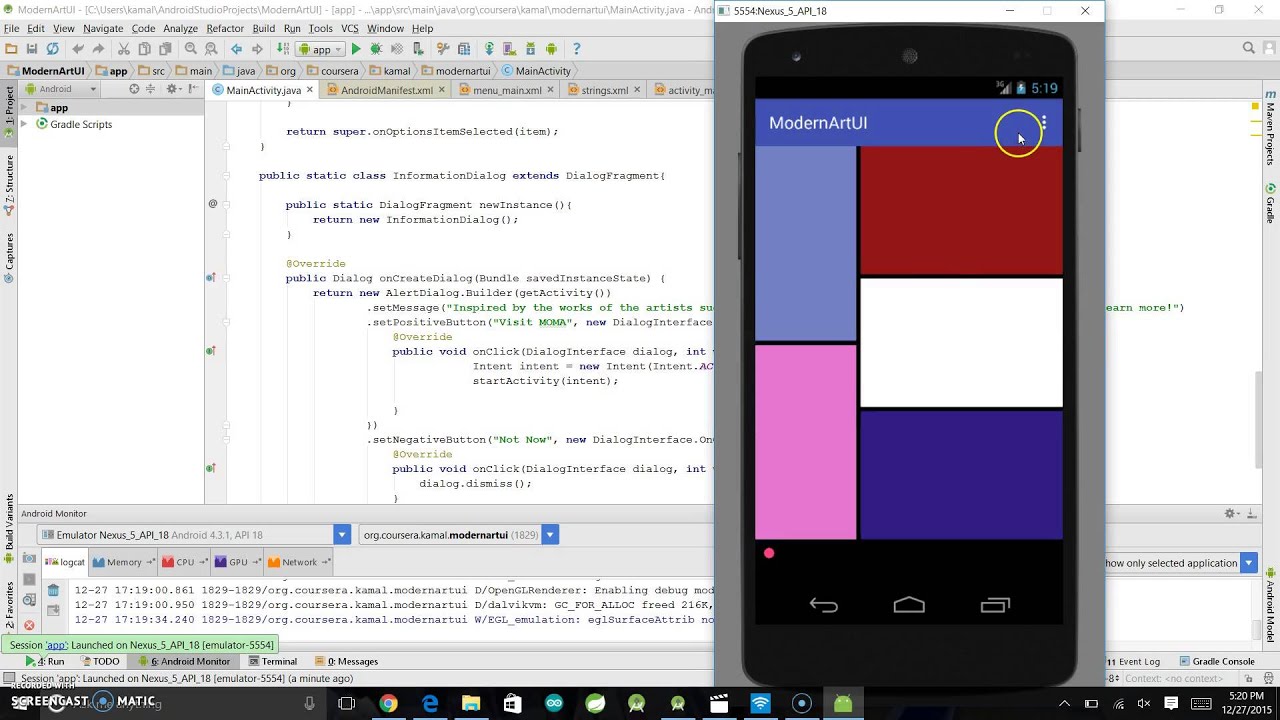Tap the pink rectangle in emulator
Image resolution: width=1280 pixels, height=720 pixels.
pos(805,442)
